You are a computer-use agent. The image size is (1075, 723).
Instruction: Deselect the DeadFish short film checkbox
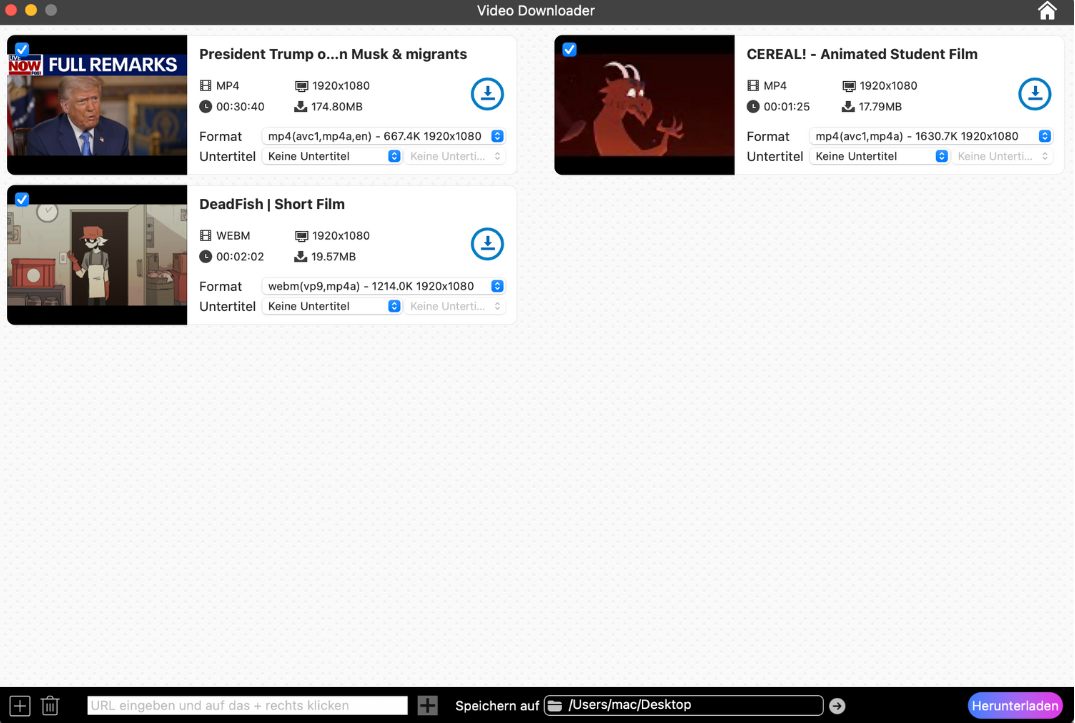coord(21,199)
